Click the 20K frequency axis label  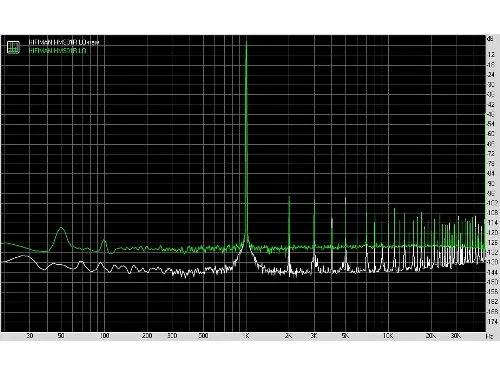pyautogui.click(x=431, y=336)
